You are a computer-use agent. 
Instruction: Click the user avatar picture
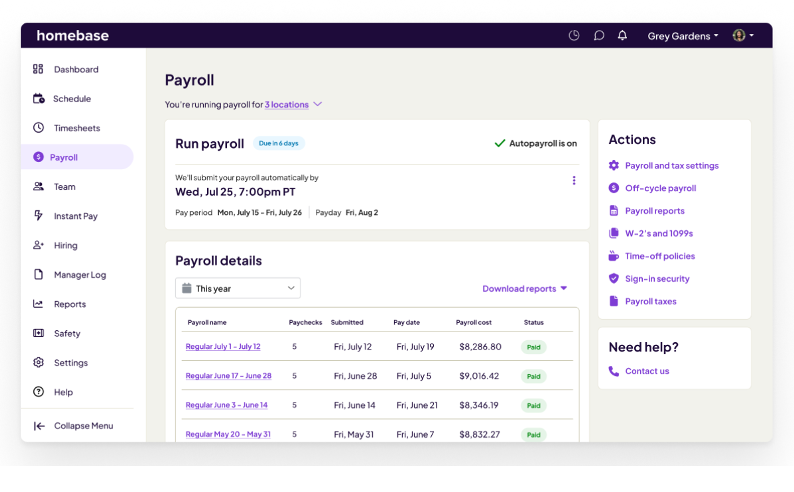[739, 35]
